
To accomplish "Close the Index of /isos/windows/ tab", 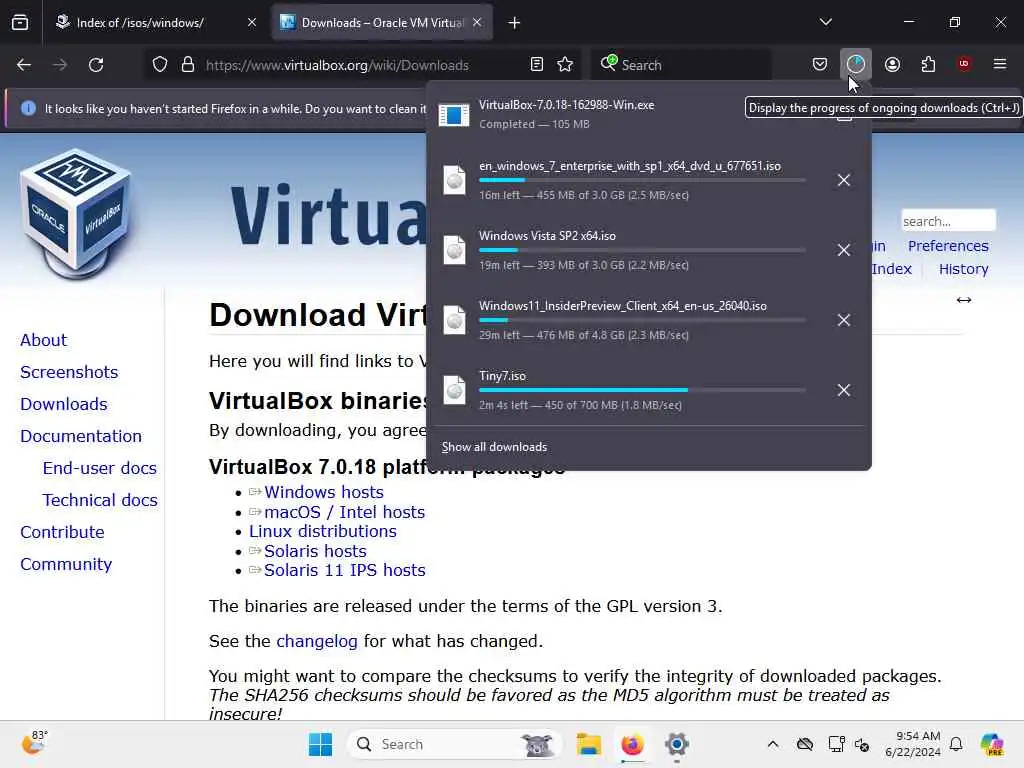I will pyautogui.click(x=252, y=23).
